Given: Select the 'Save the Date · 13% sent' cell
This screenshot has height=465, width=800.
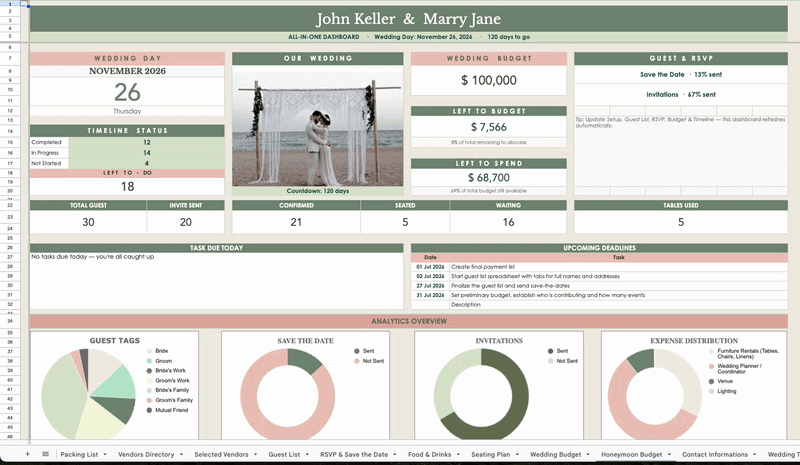Looking at the screenshot, I should (x=681, y=75).
